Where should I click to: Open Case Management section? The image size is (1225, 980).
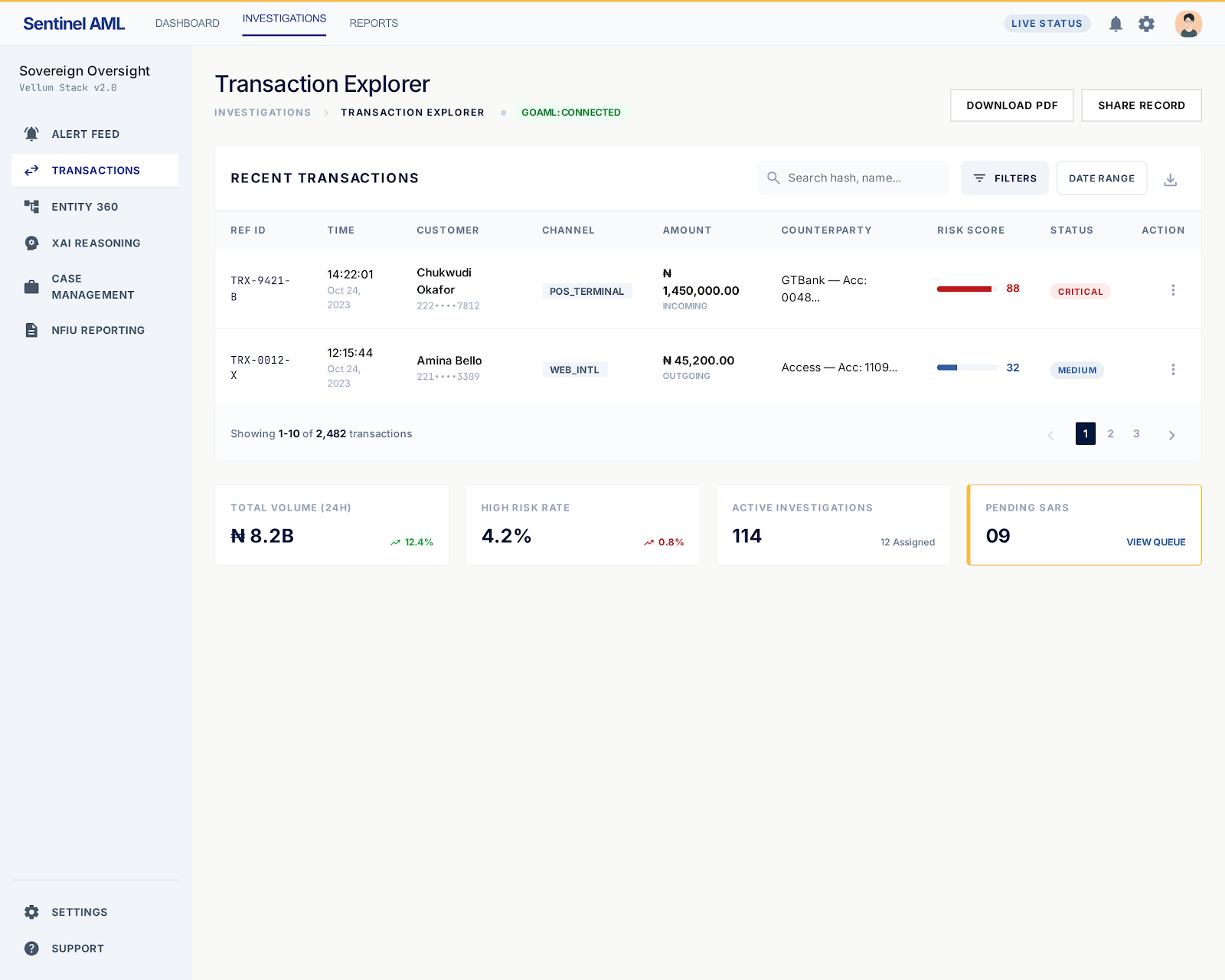click(x=95, y=287)
